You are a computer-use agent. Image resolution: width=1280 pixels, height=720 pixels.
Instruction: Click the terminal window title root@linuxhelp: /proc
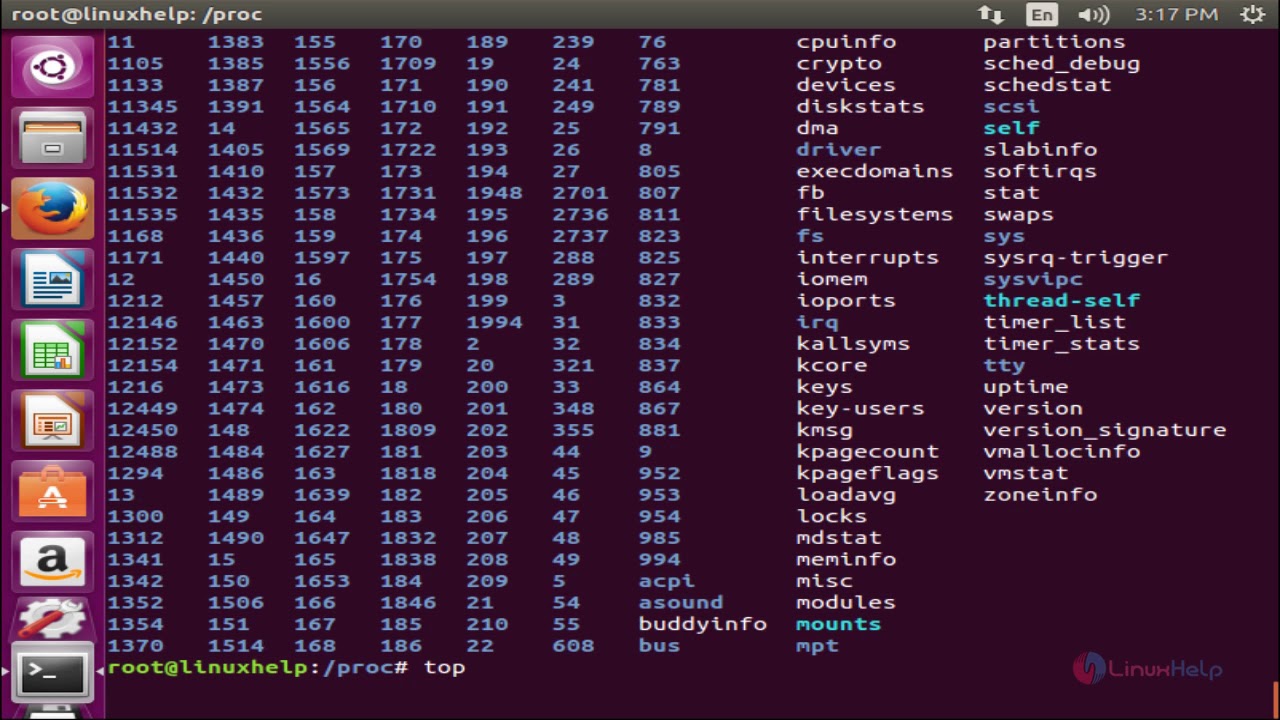[137, 14]
